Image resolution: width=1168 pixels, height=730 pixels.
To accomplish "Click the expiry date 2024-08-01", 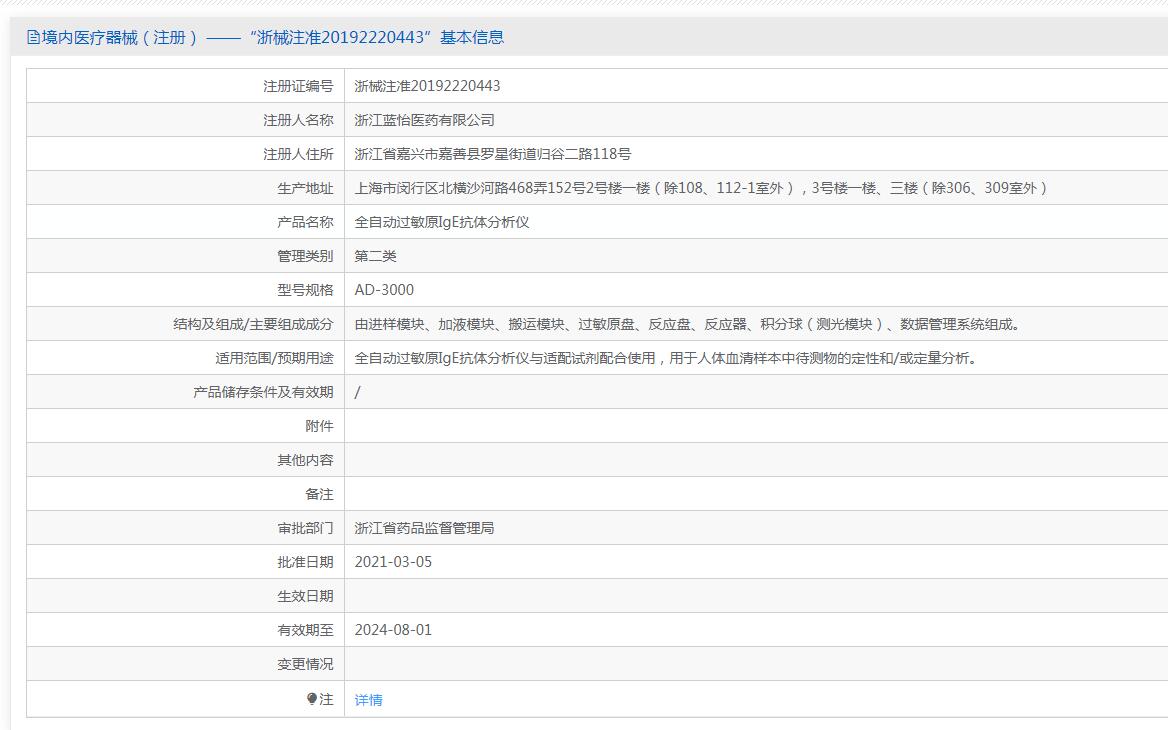I will (393, 630).
